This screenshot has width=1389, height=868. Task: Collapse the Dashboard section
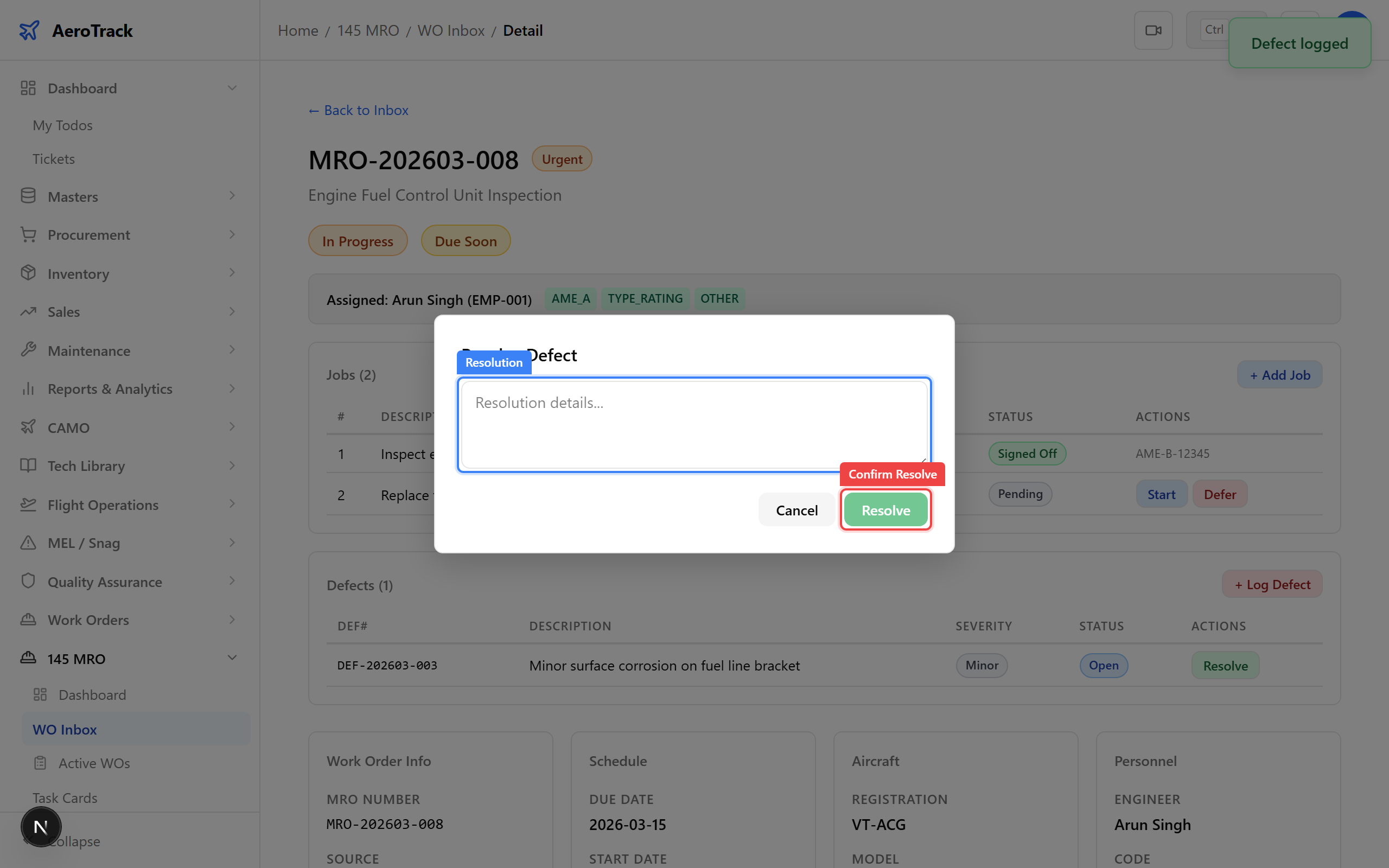click(232, 87)
